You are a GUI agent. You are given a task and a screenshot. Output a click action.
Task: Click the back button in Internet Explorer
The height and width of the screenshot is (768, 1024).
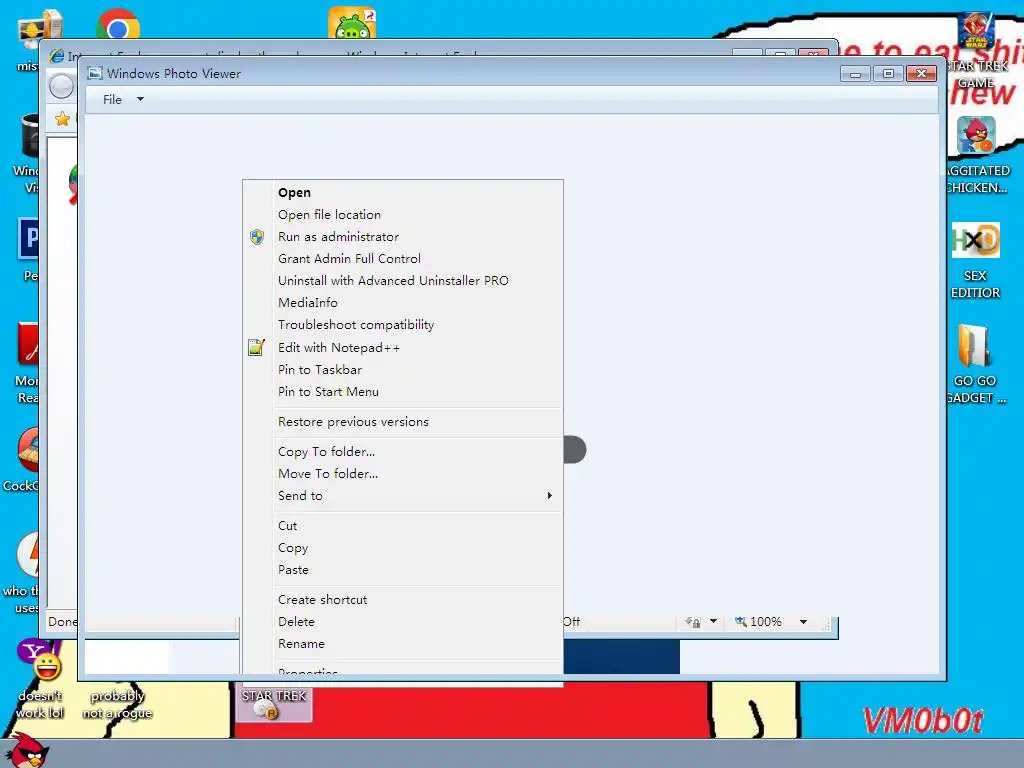[61, 86]
